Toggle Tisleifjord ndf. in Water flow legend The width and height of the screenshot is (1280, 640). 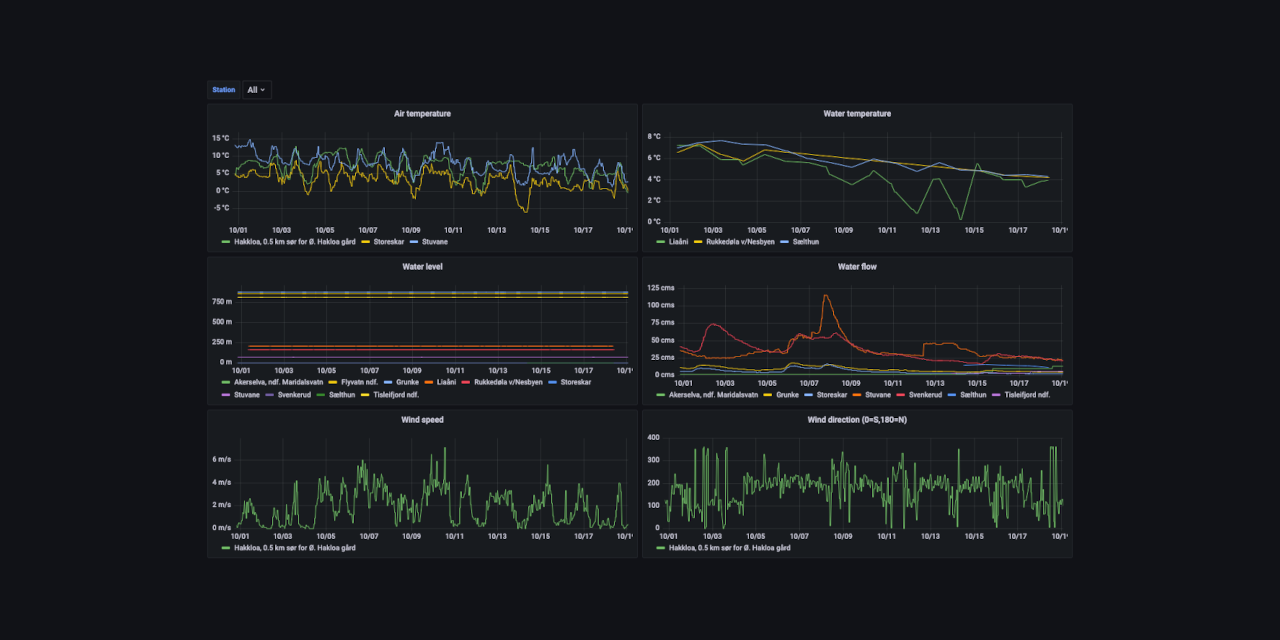tap(1027, 395)
